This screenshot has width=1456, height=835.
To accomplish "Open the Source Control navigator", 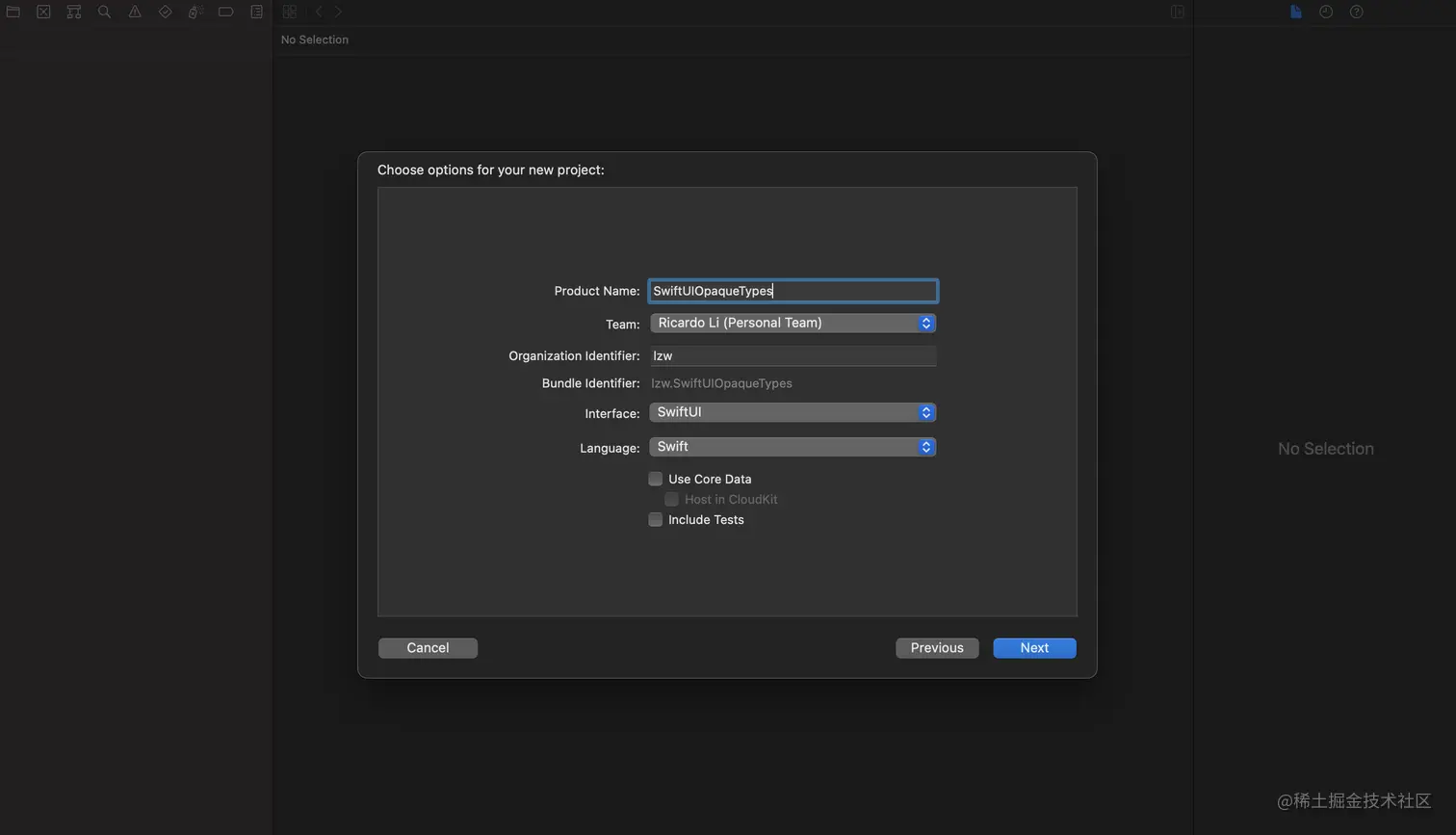I will tap(43, 12).
